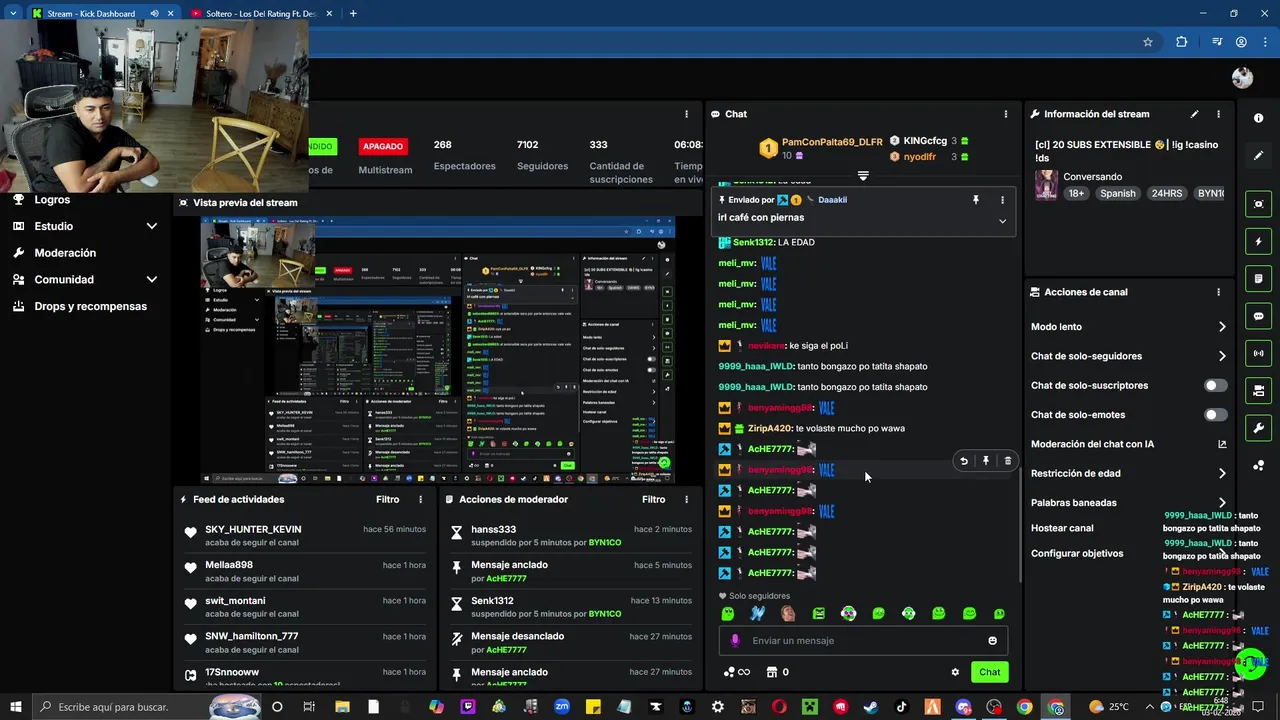The image size is (1280, 720).
Task: Click the APAGADO Multistream badge
Action: 383,146
